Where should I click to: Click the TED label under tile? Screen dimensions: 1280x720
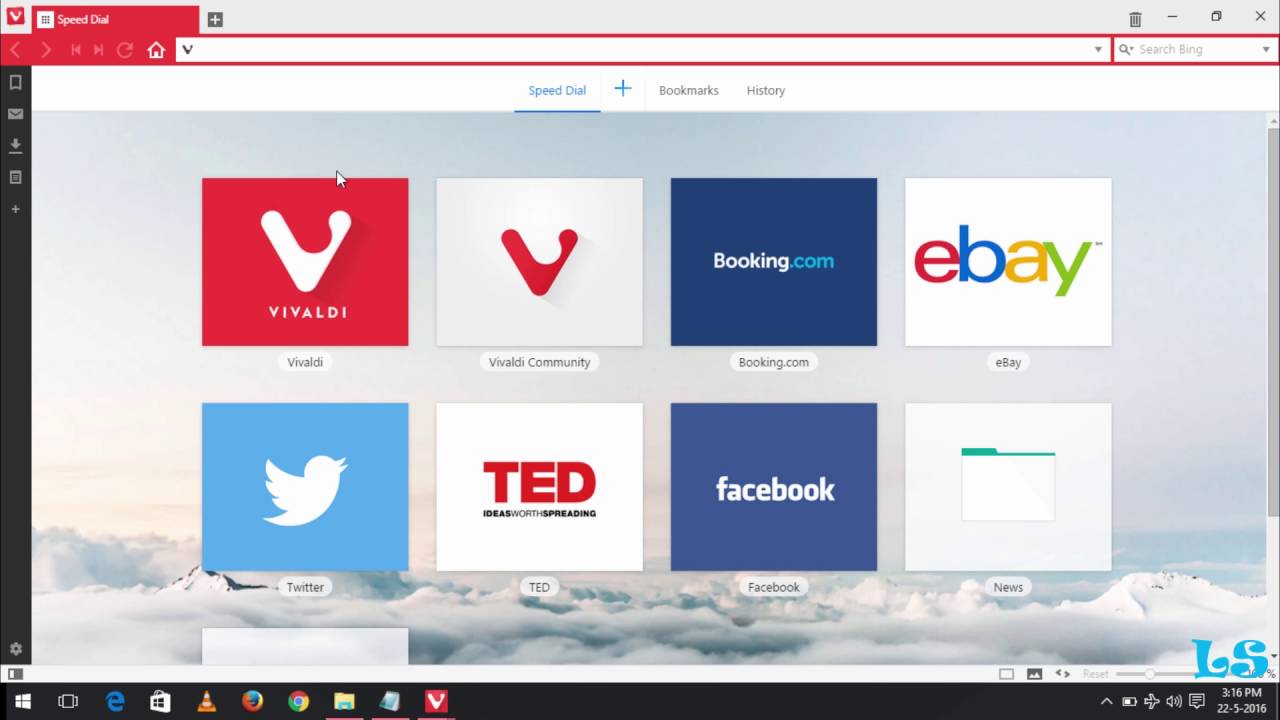click(539, 587)
